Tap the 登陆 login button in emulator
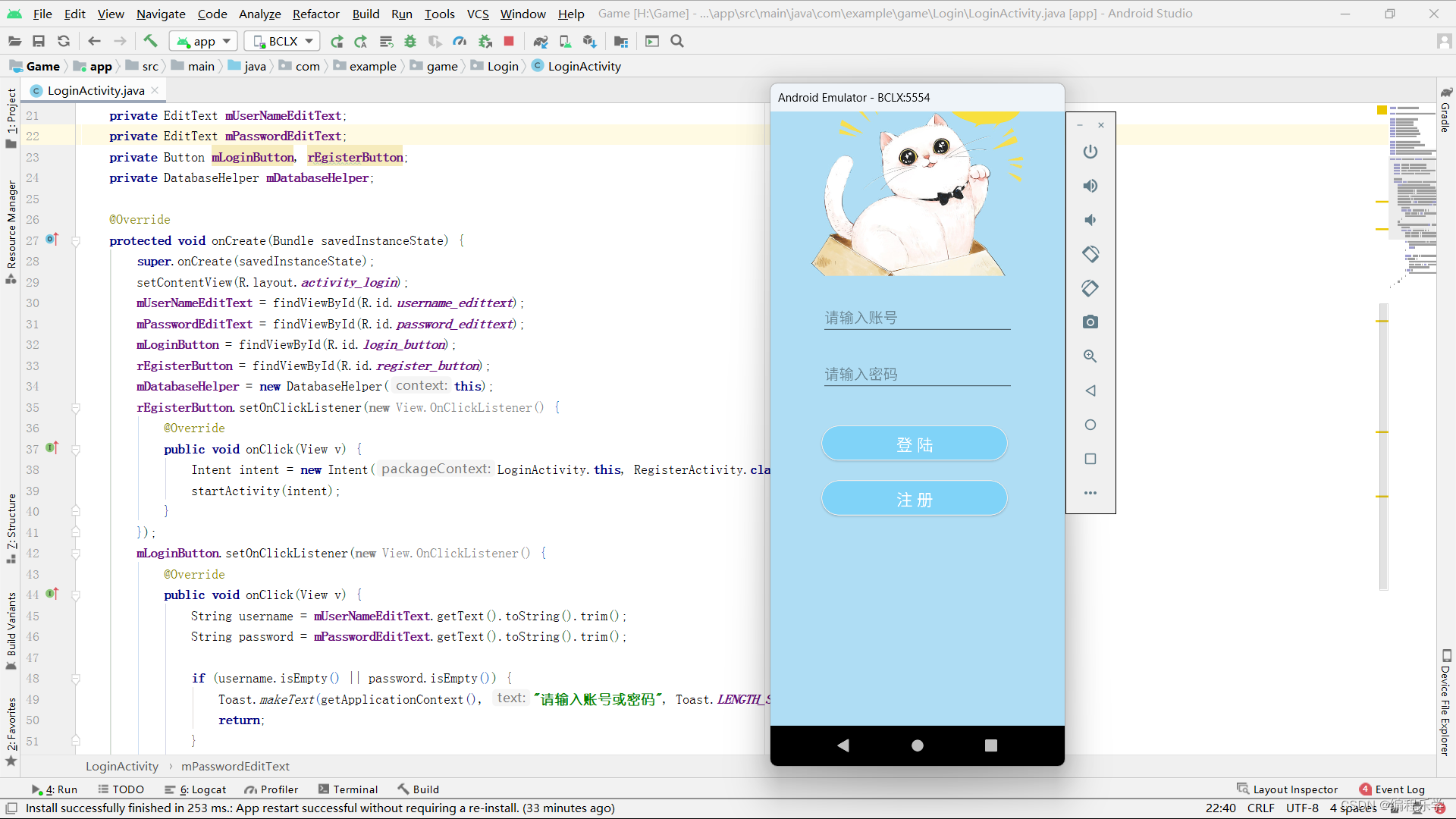This screenshot has height=819, width=1456. pos(914,444)
